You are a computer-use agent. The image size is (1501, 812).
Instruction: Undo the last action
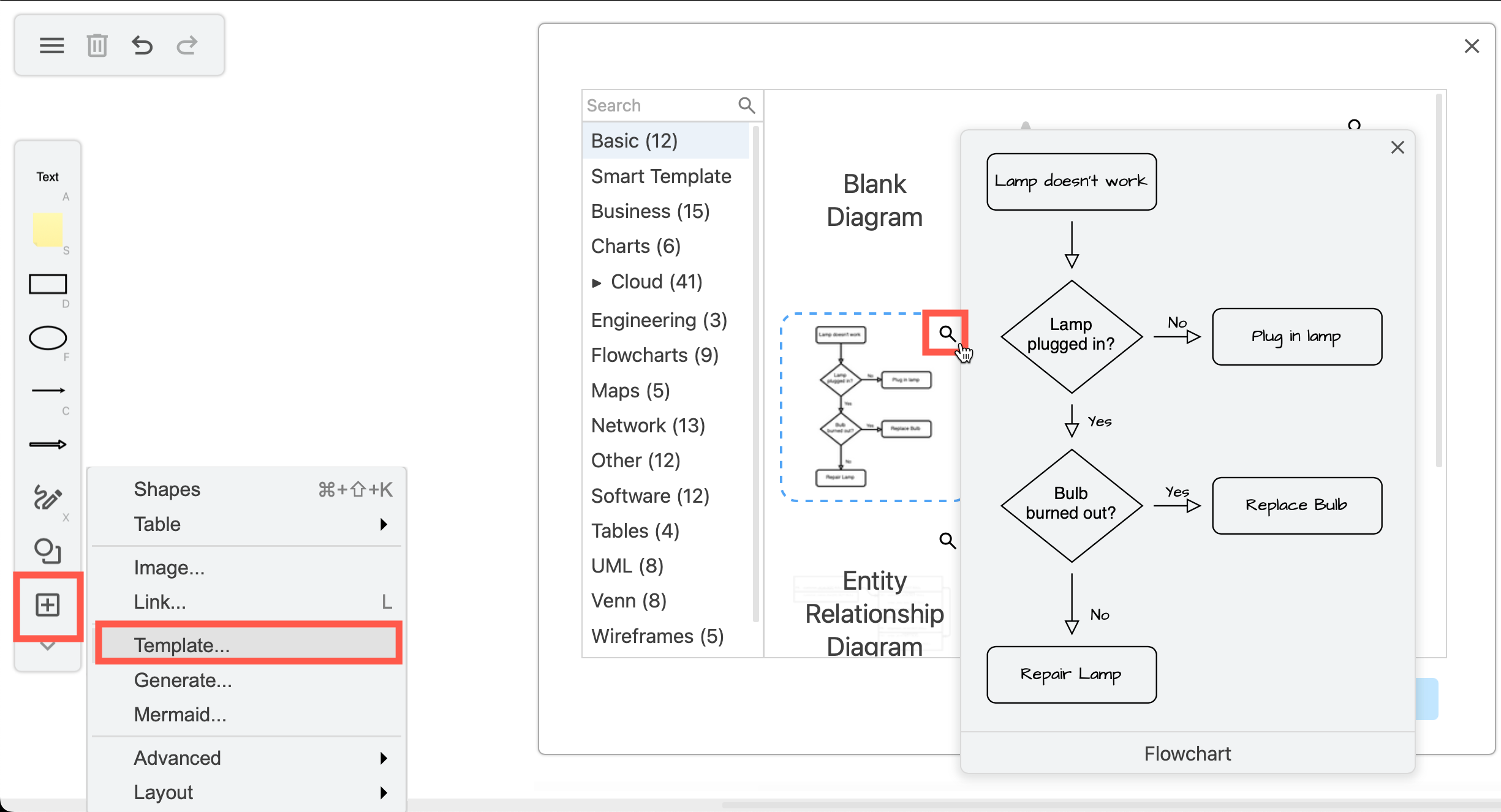click(142, 45)
